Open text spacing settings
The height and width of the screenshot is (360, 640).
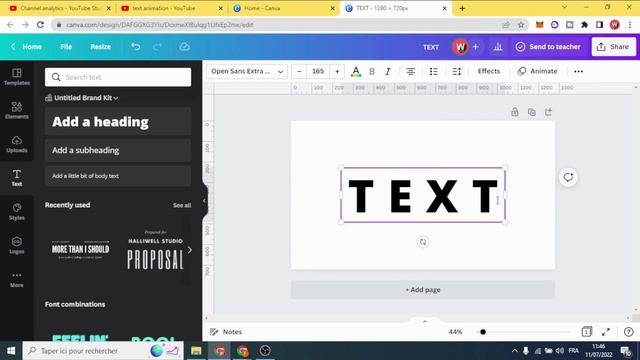tap(456, 71)
